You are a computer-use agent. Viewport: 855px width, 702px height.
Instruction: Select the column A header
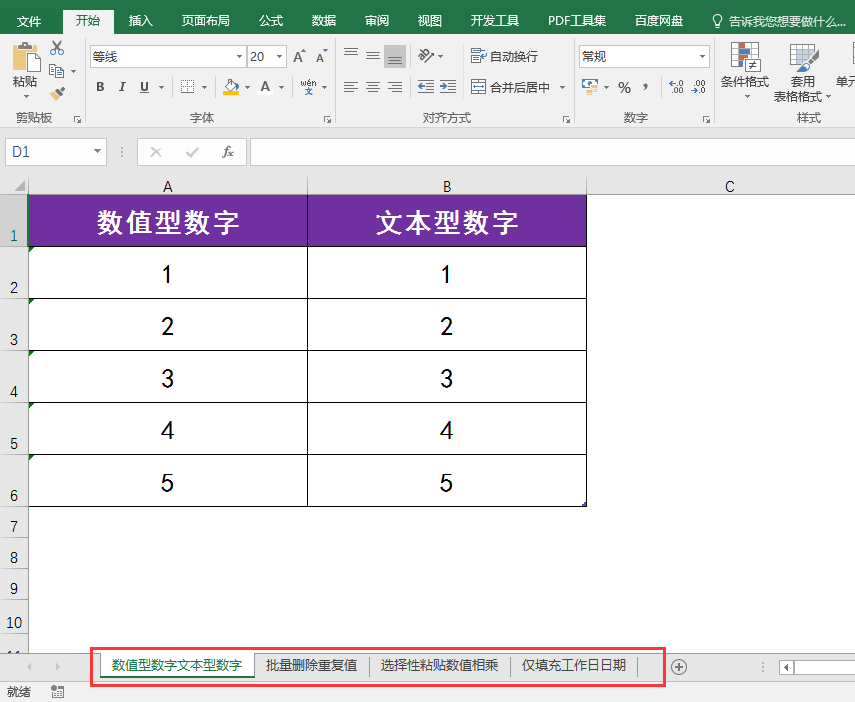pyautogui.click(x=167, y=186)
